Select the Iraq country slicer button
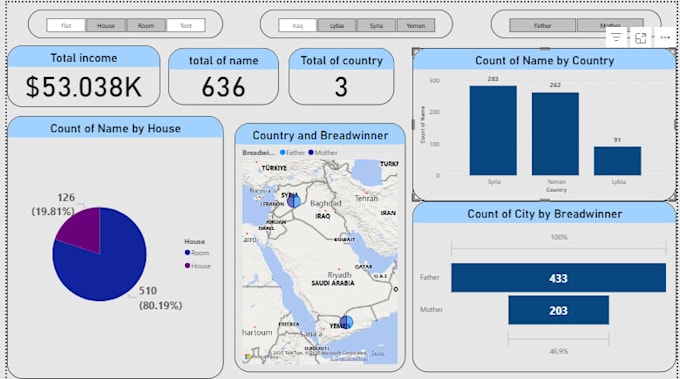680x379 pixels. tap(298, 26)
